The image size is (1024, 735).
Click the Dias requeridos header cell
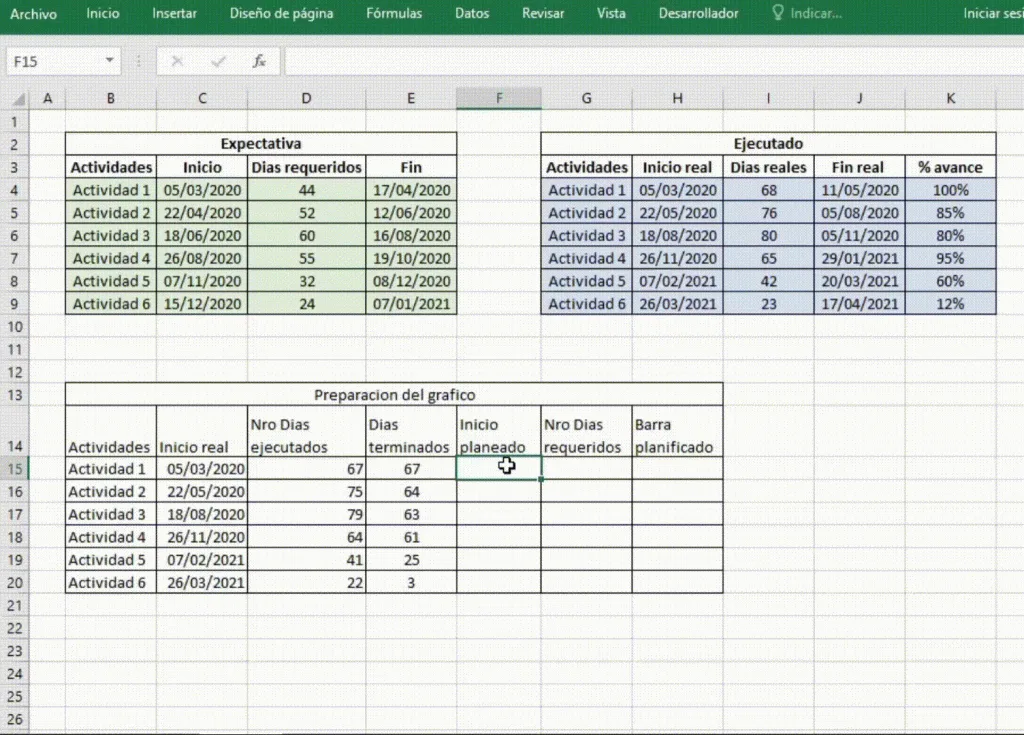[x=306, y=167]
